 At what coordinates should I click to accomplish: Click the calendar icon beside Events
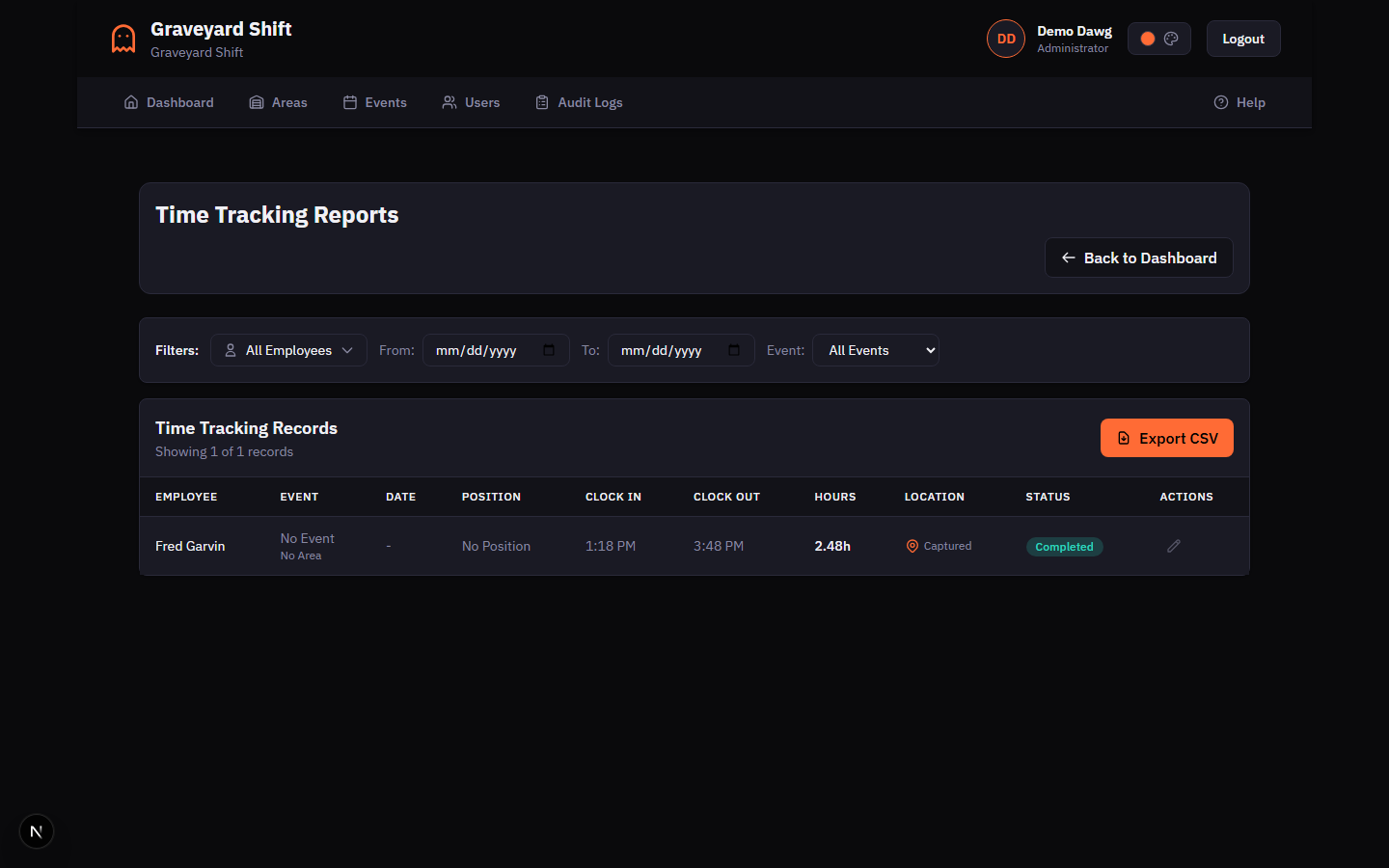click(x=349, y=101)
